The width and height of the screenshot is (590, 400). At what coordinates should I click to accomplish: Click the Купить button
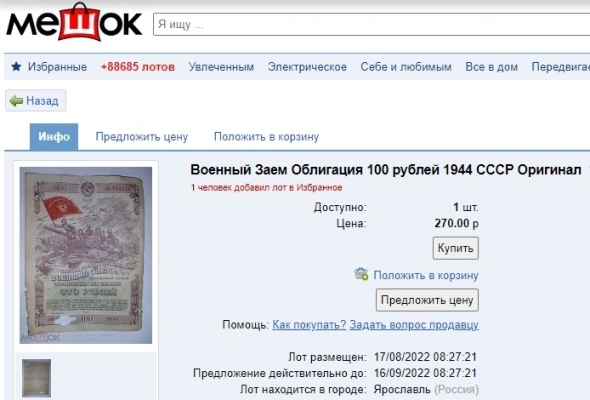pyautogui.click(x=456, y=248)
